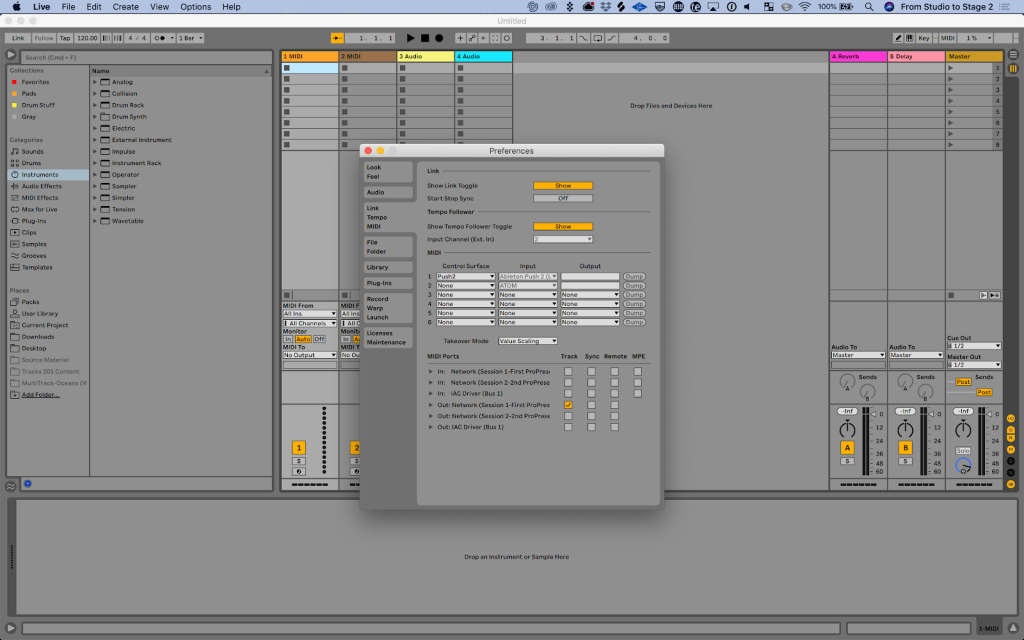Screen dimensions: 1024x640
Task: Click Stop All Clips button in Master
Action: click(951, 295)
